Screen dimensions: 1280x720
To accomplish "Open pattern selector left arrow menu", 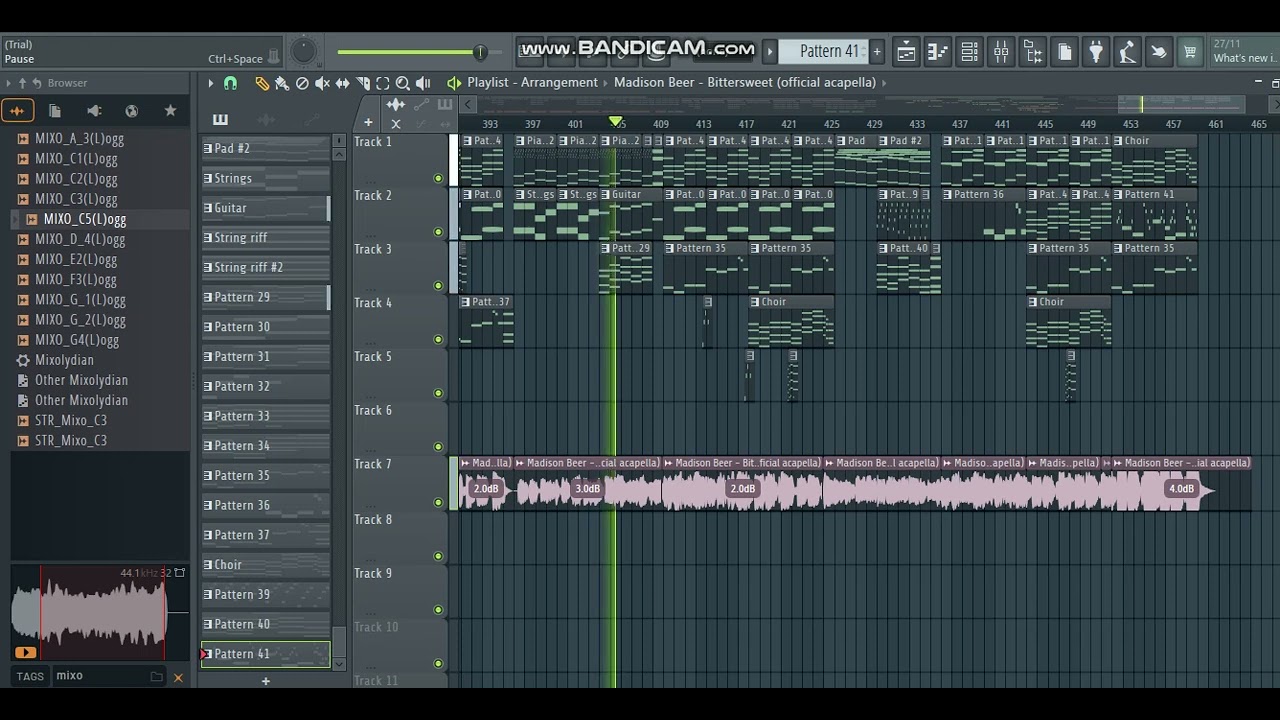I will (x=770, y=51).
